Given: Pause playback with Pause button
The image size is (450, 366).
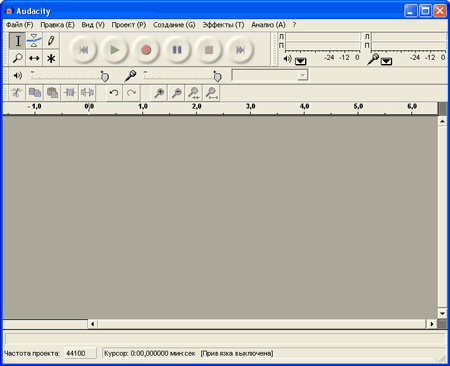Looking at the screenshot, I should pyautogui.click(x=177, y=50).
